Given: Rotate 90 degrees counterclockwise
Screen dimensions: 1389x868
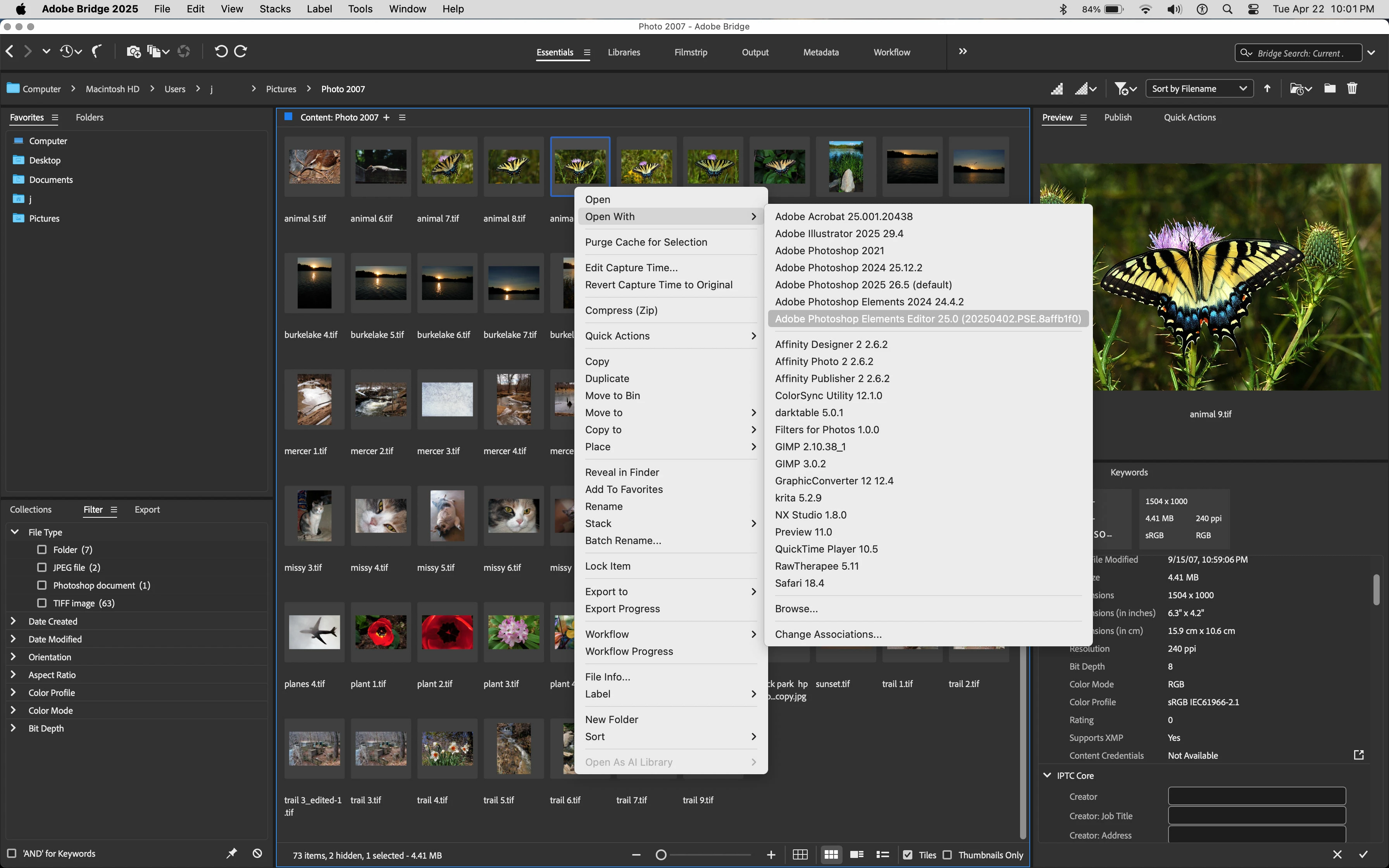Looking at the screenshot, I should pyautogui.click(x=221, y=52).
